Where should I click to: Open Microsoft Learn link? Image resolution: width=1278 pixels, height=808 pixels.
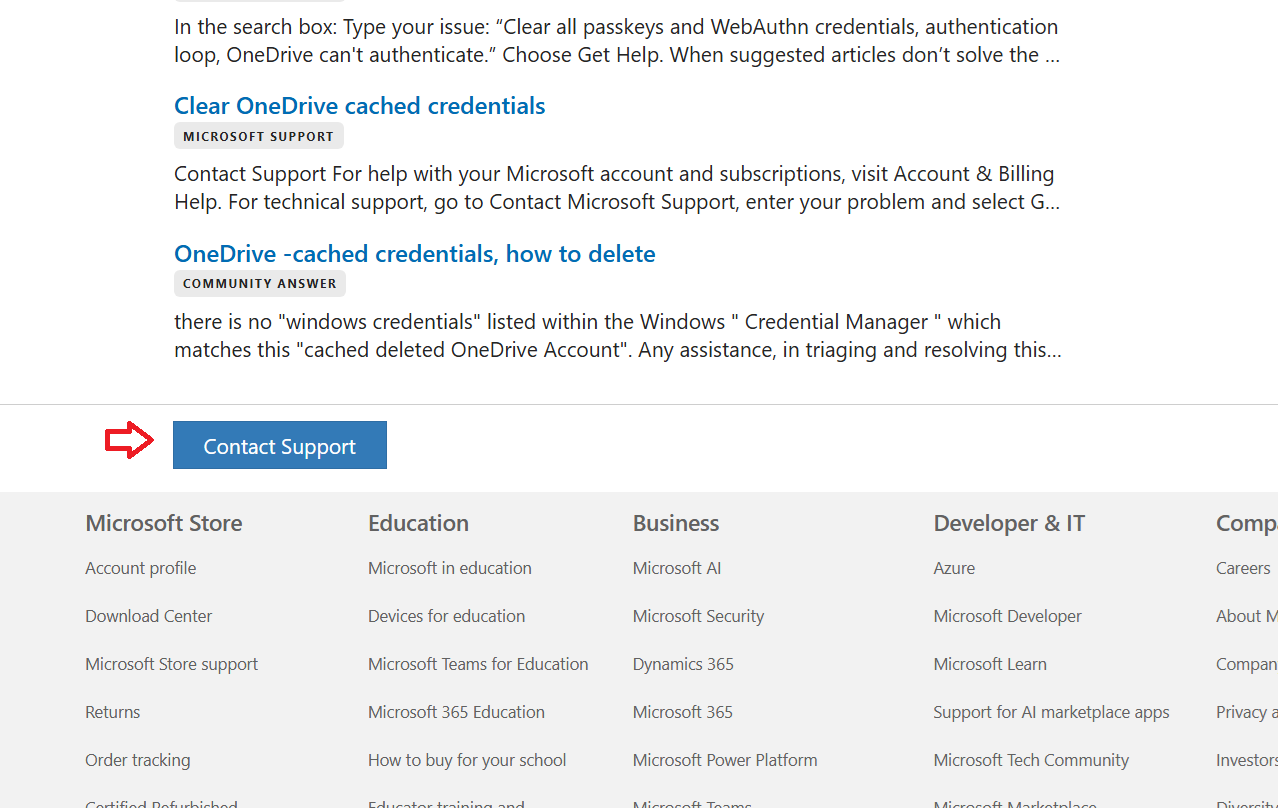(x=990, y=664)
